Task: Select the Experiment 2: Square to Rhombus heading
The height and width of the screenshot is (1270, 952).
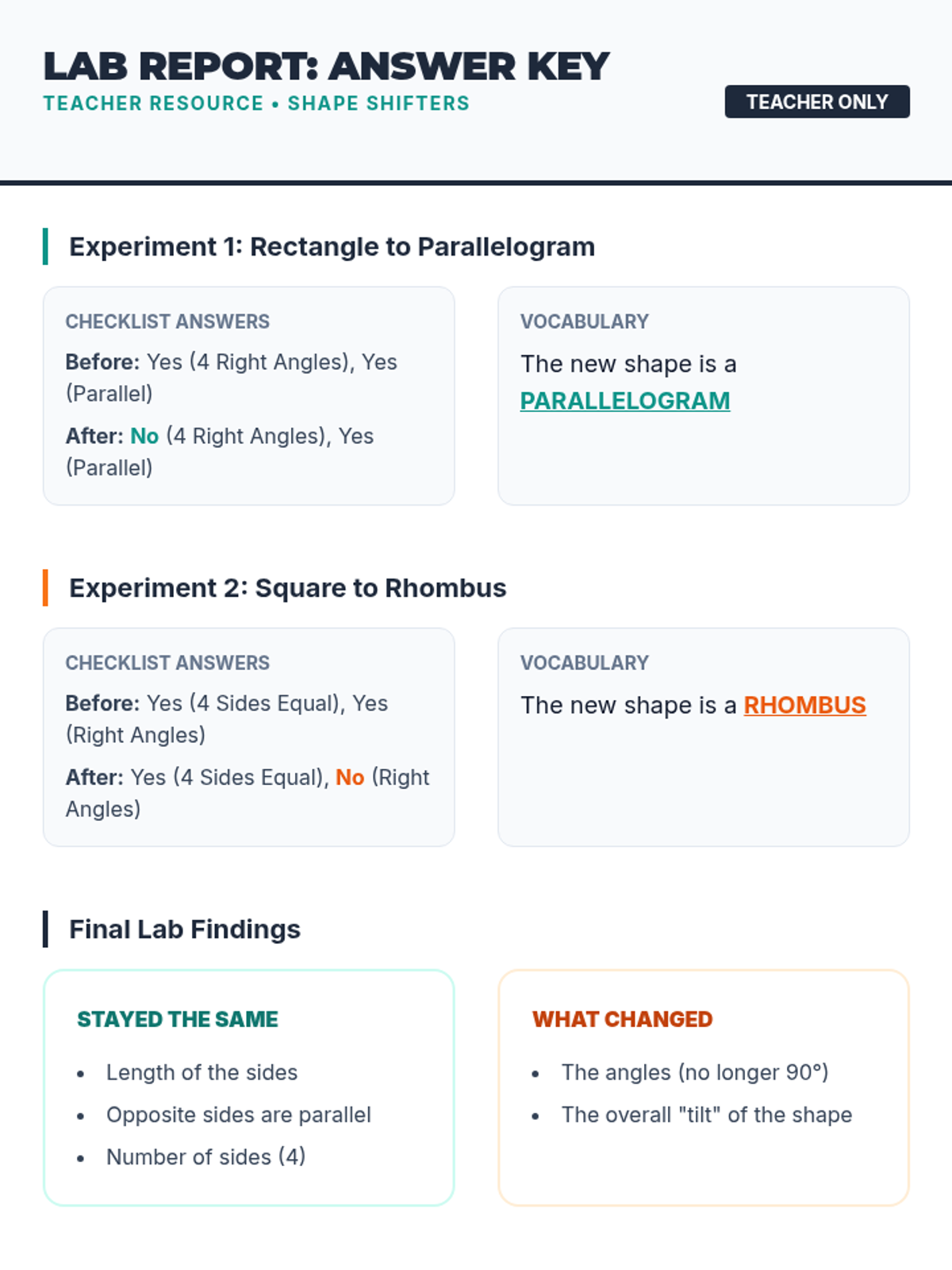Action: point(287,588)
